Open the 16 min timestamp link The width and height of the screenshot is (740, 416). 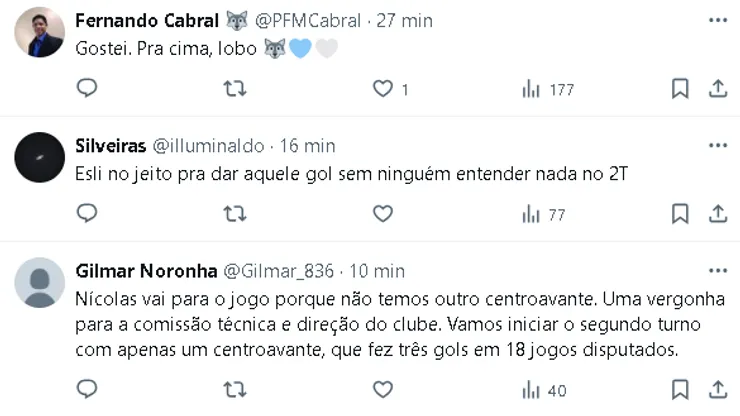click(307, 146)
